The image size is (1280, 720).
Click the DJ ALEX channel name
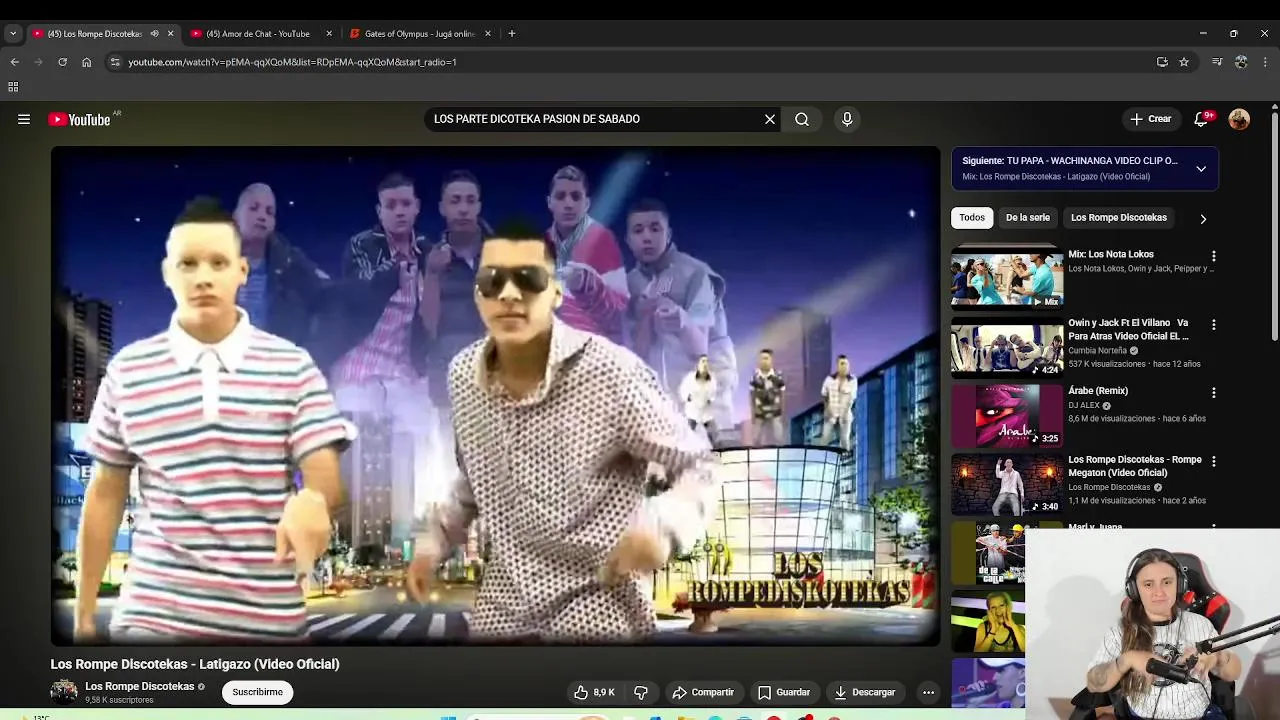click(1083, 406)
